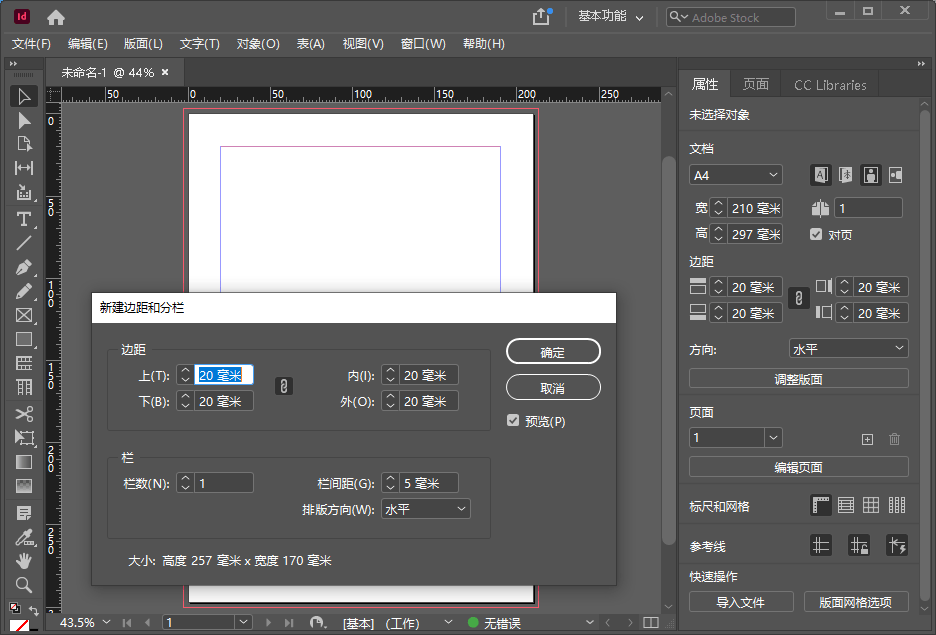The width and height of the screenshot is (936, 635).
Task: Expand the page number dropdown in 页面 section
Action: (x=773, y=437)
